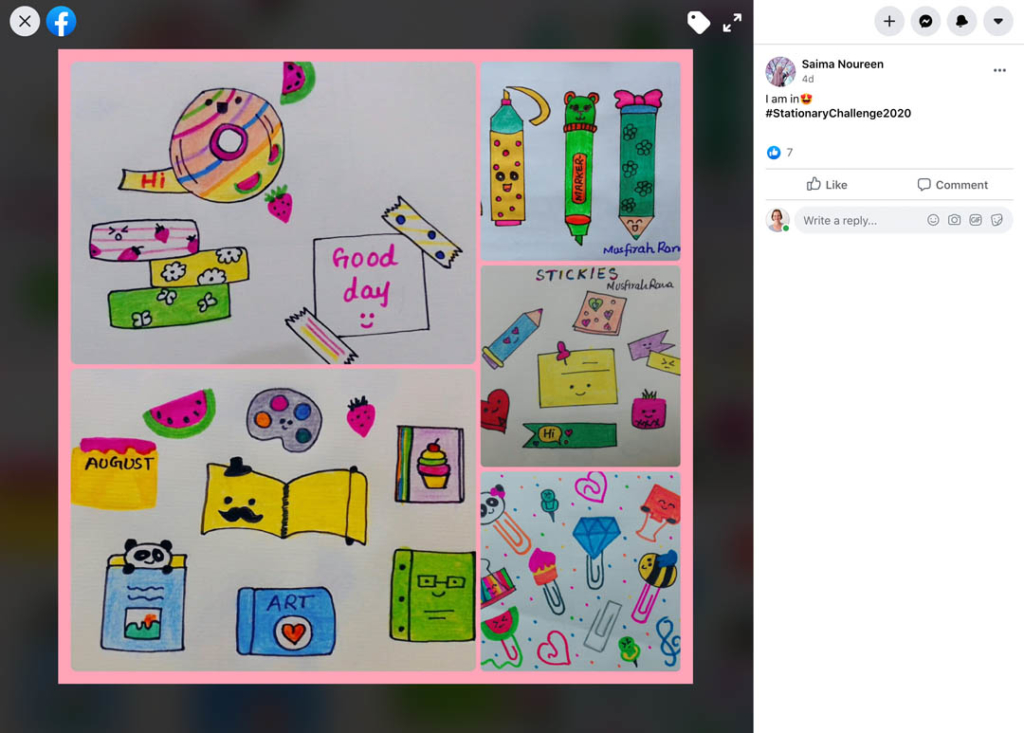1024x733 pixels.
Task: Click the Write a reply field
Action: pos(860,219)
